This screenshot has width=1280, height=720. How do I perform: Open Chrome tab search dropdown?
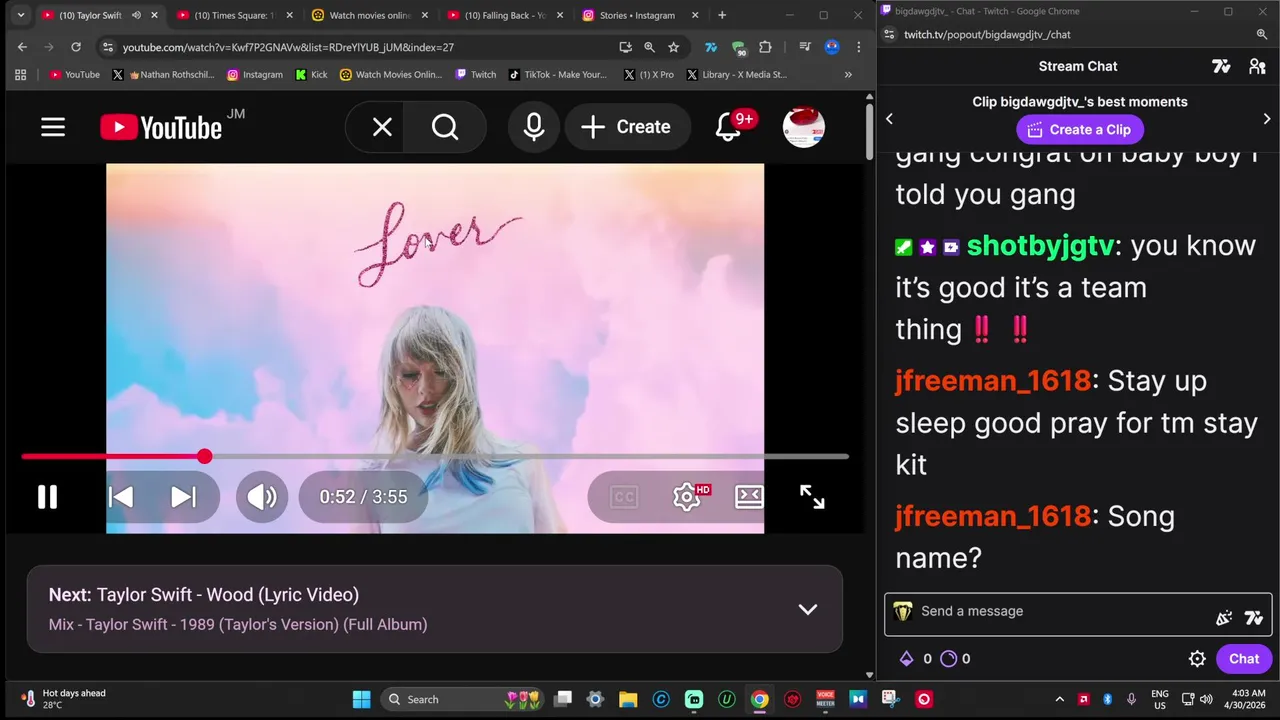point(20,15)
